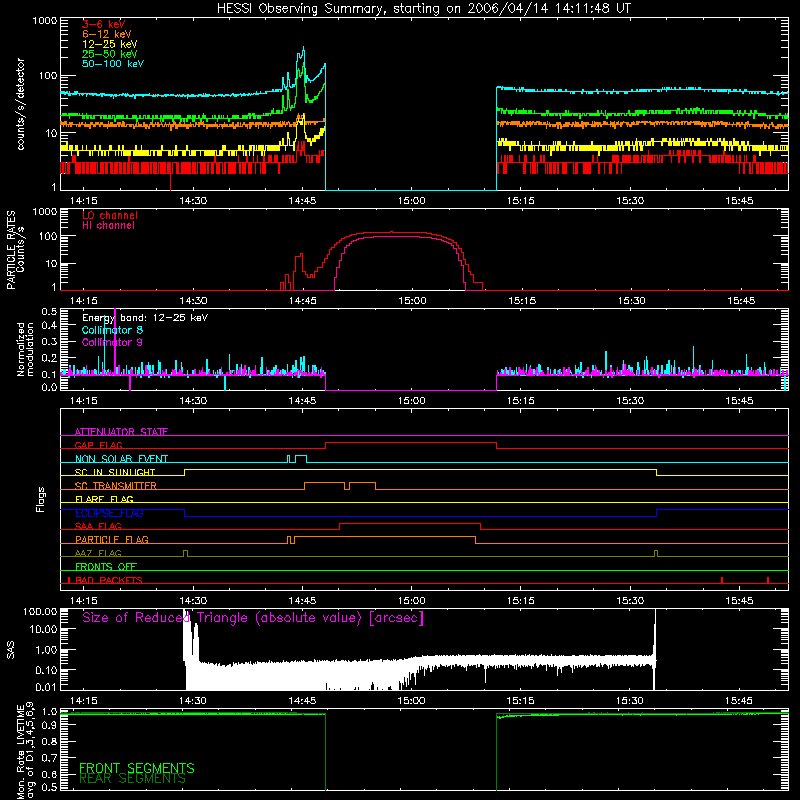The width and height of the screenshot is (800, 800).
Task: Click the HESSI Observing Summary title text
Action: pyautogui.click(x=423, y=9)
